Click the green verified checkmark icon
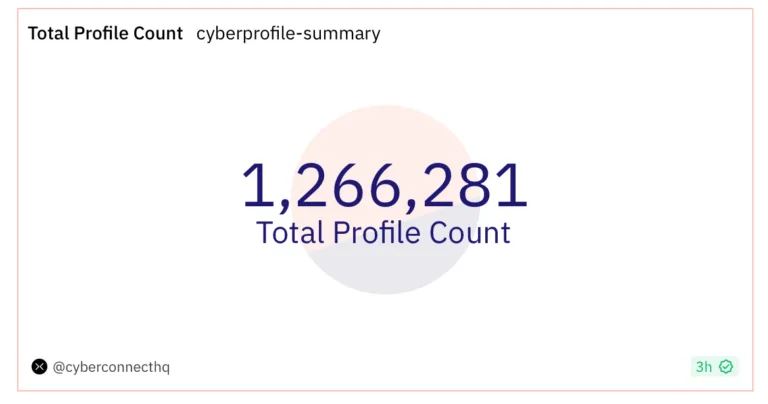The width and height of the screenshot is (768, 404). pos(726,367)
